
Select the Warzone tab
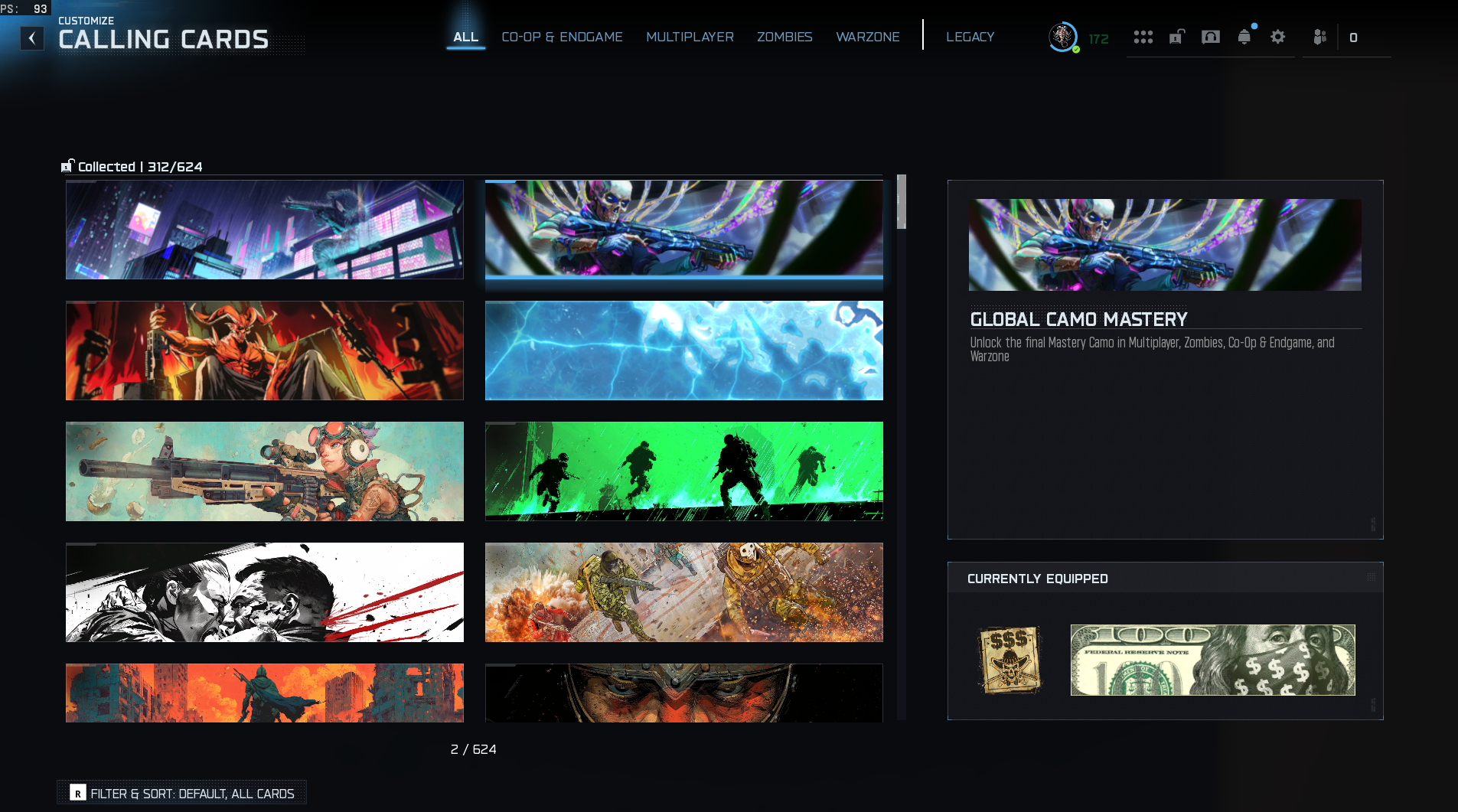tap(868, 37)
